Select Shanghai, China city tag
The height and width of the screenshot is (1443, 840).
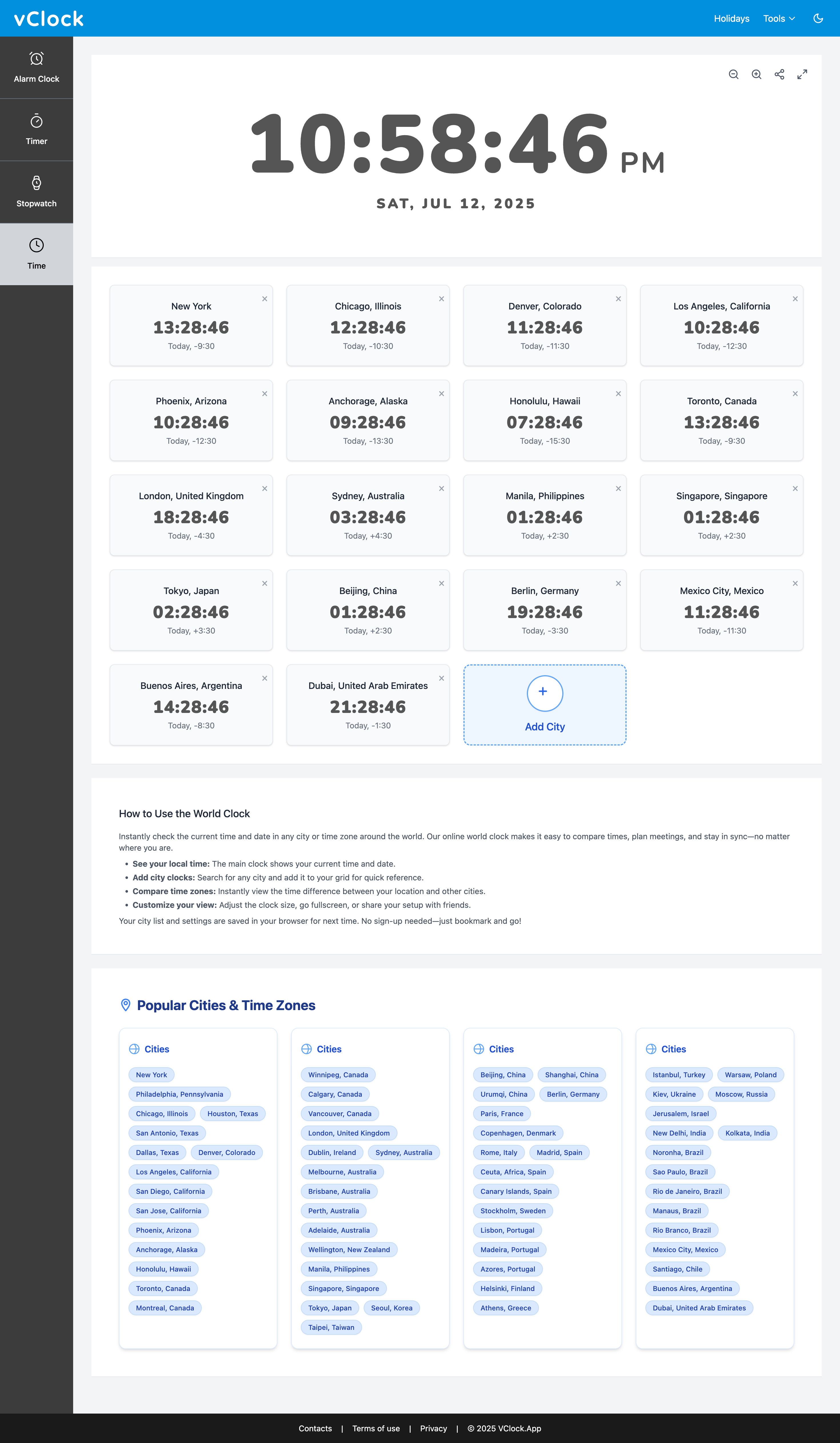571,1075
